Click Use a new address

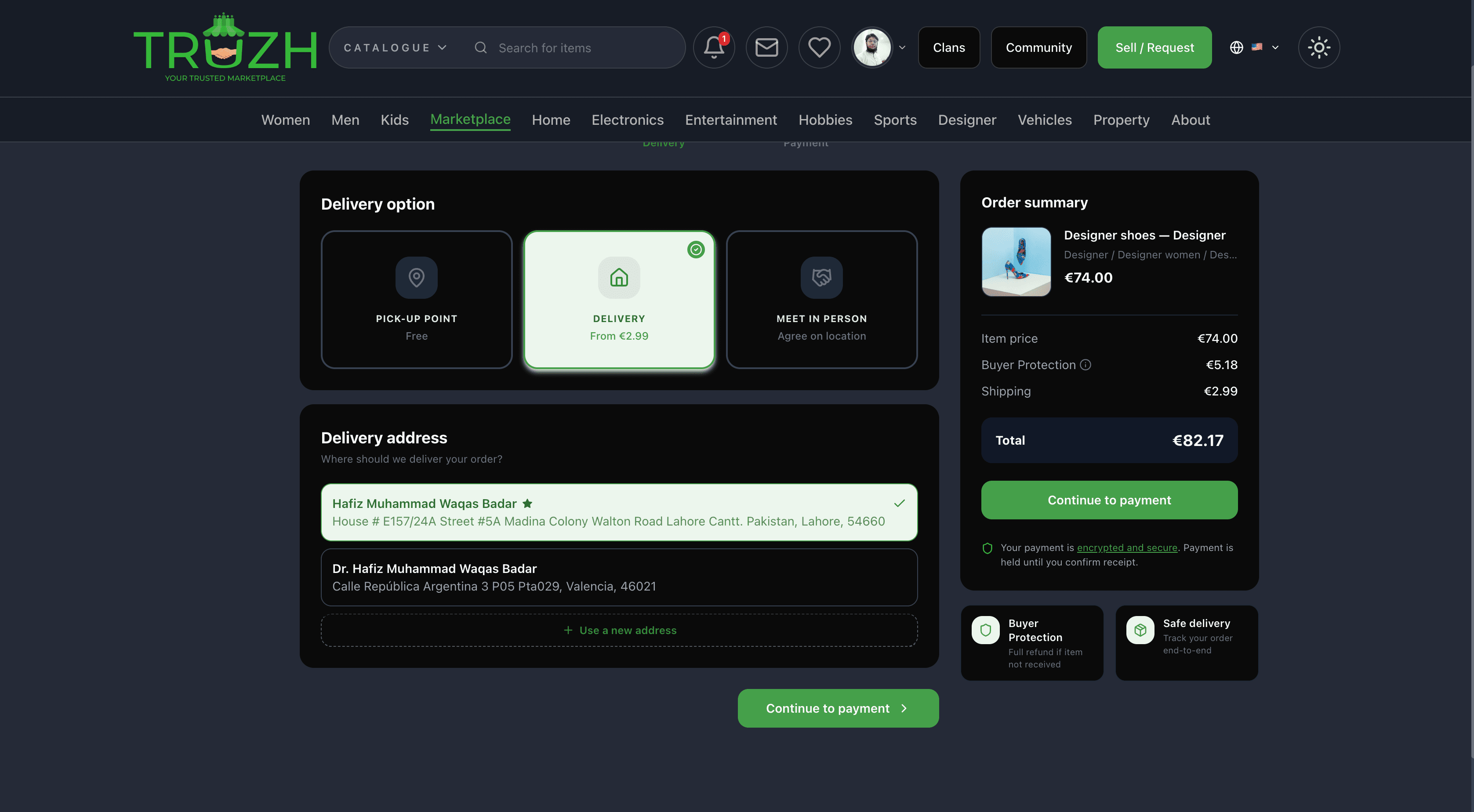(619, 630)
